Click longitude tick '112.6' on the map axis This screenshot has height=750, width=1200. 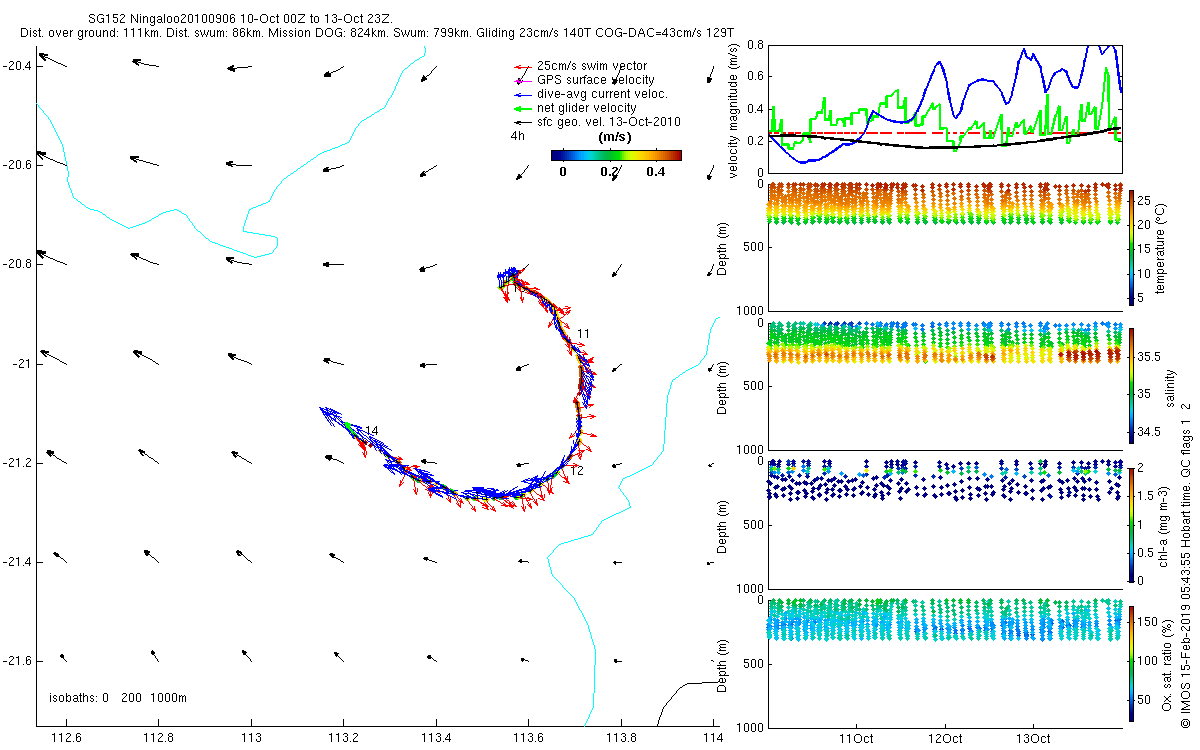pyautogui.click(x=66, y=738)
